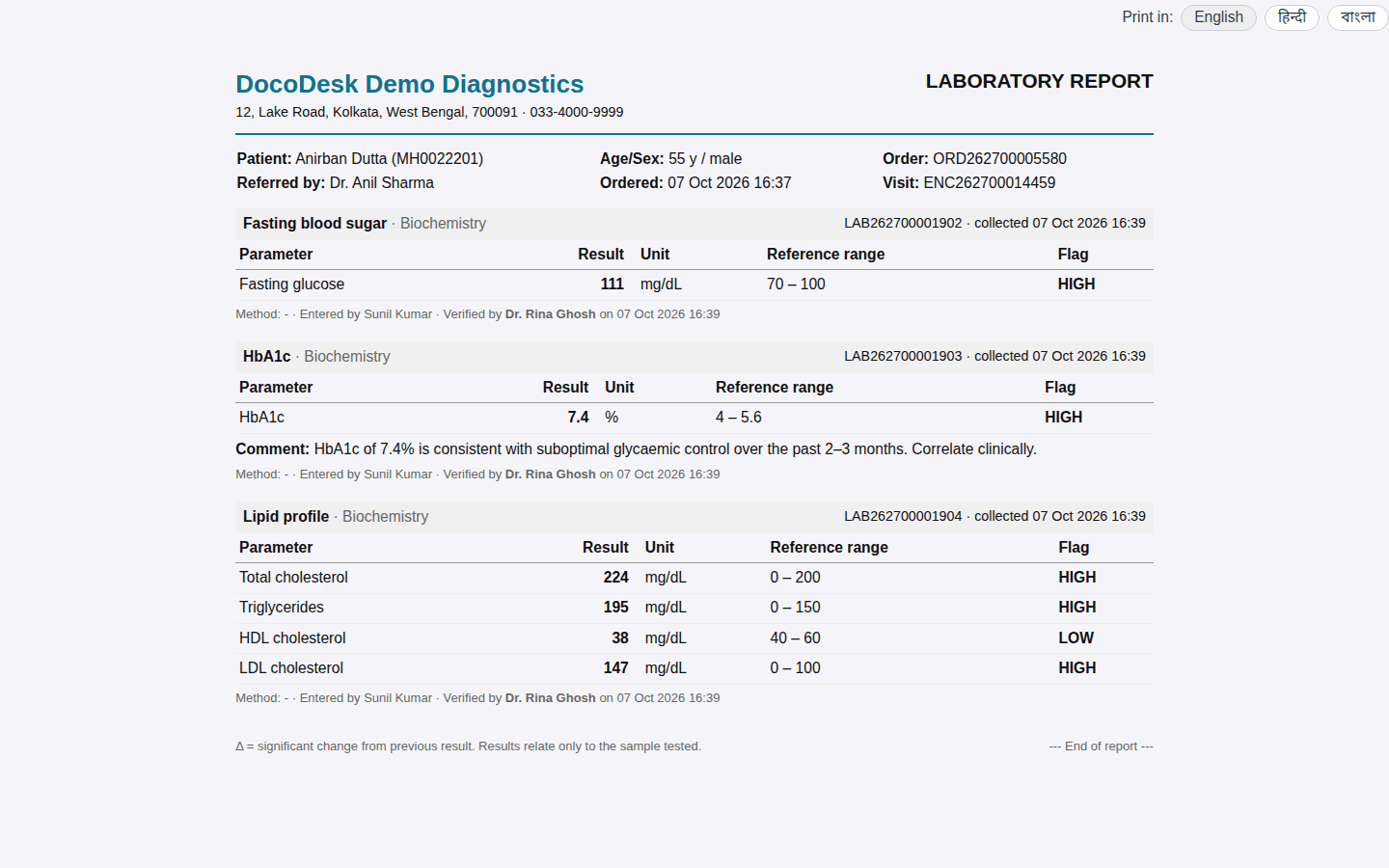This screenshot has height=868, width=1389.
Task: Click lab ID LAB262700001903
Action: click(903, 356)
